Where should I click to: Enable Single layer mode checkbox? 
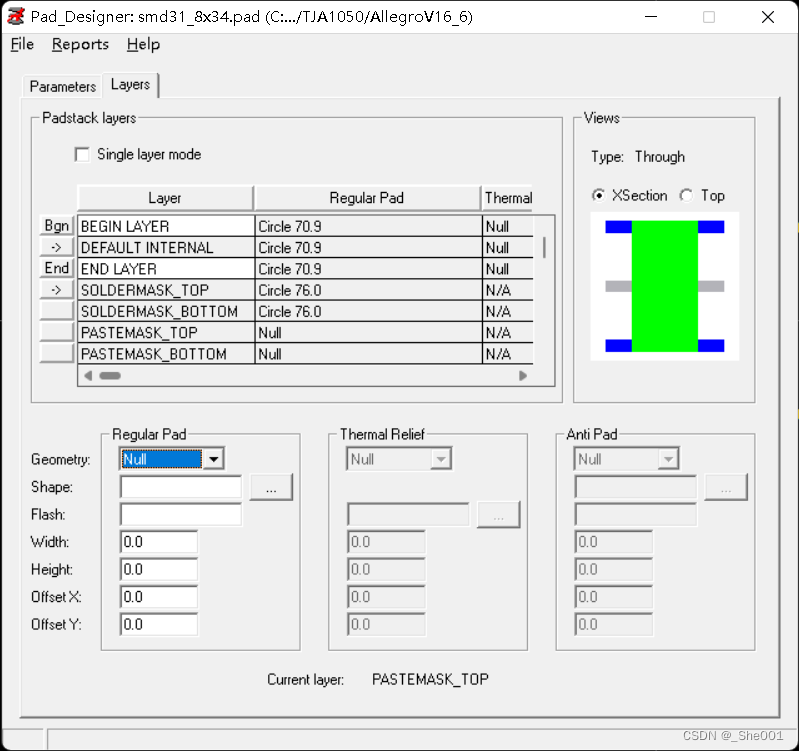82,155
